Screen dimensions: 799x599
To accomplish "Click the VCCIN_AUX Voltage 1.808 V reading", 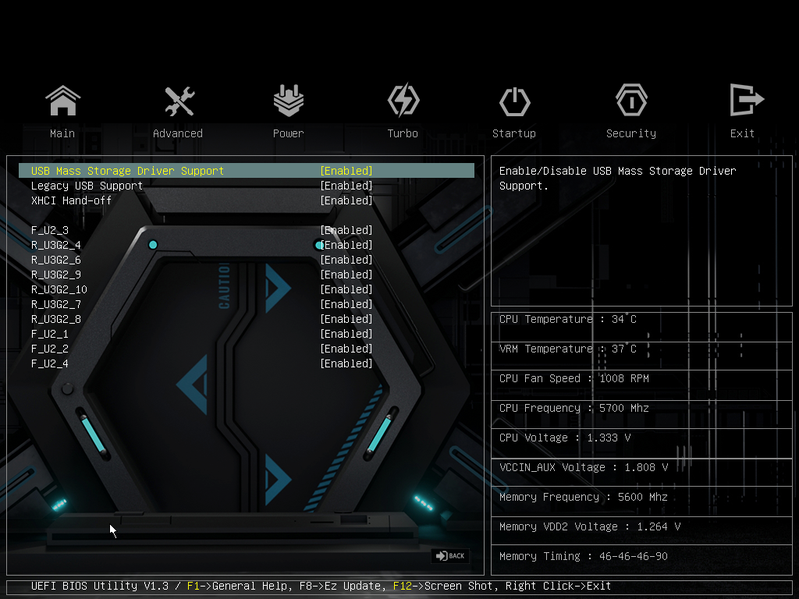I will (x=583, y=467).
